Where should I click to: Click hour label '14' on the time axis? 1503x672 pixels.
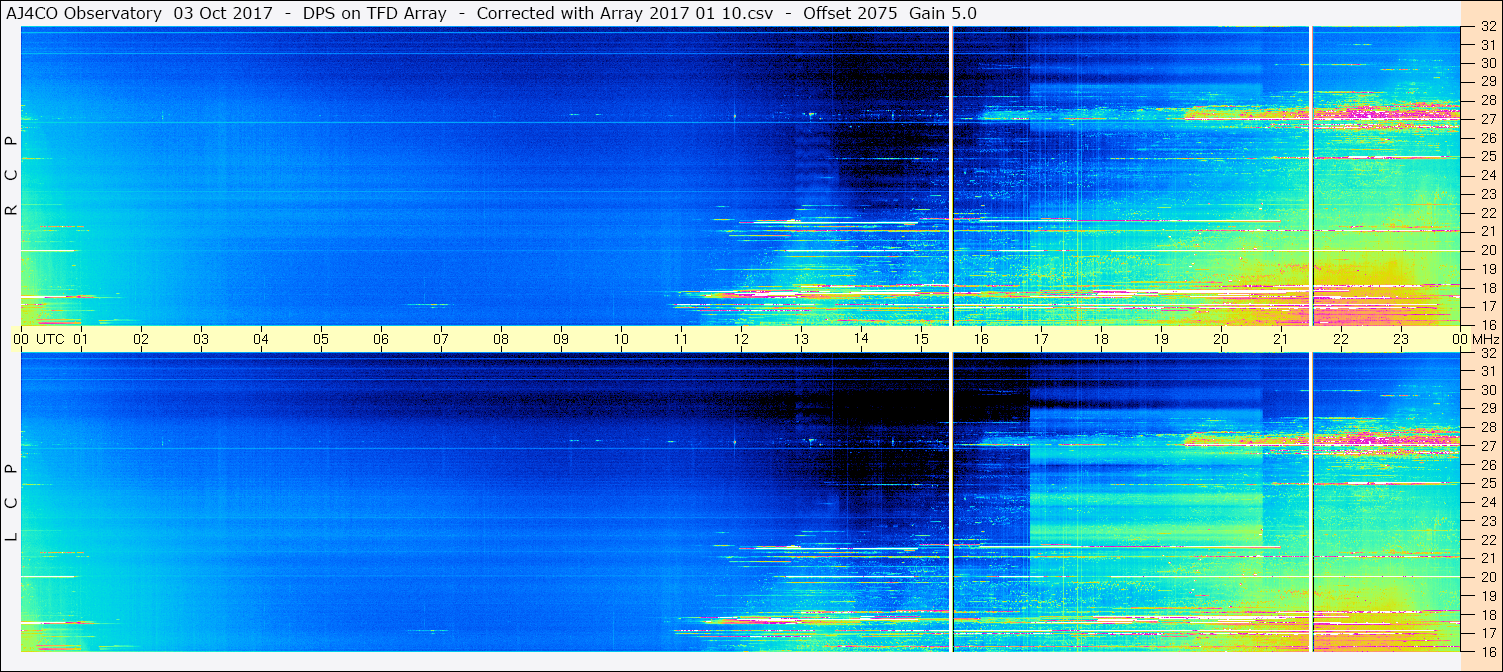coord(861,339)
